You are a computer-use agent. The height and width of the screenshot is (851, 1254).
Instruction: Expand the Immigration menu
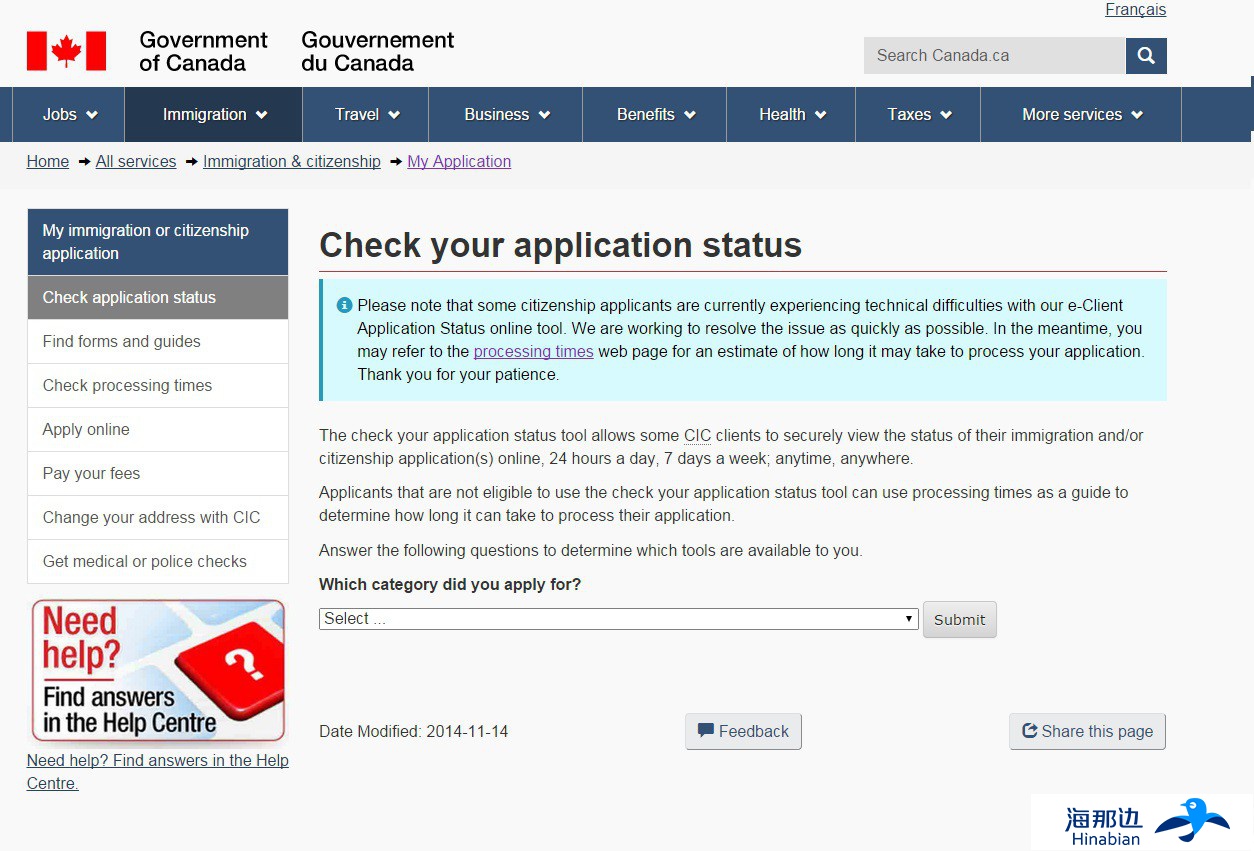[x=214, y=115]
